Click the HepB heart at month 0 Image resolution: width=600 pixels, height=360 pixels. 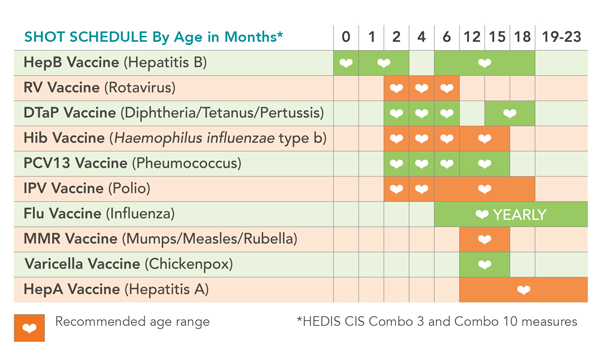point(346,63)
